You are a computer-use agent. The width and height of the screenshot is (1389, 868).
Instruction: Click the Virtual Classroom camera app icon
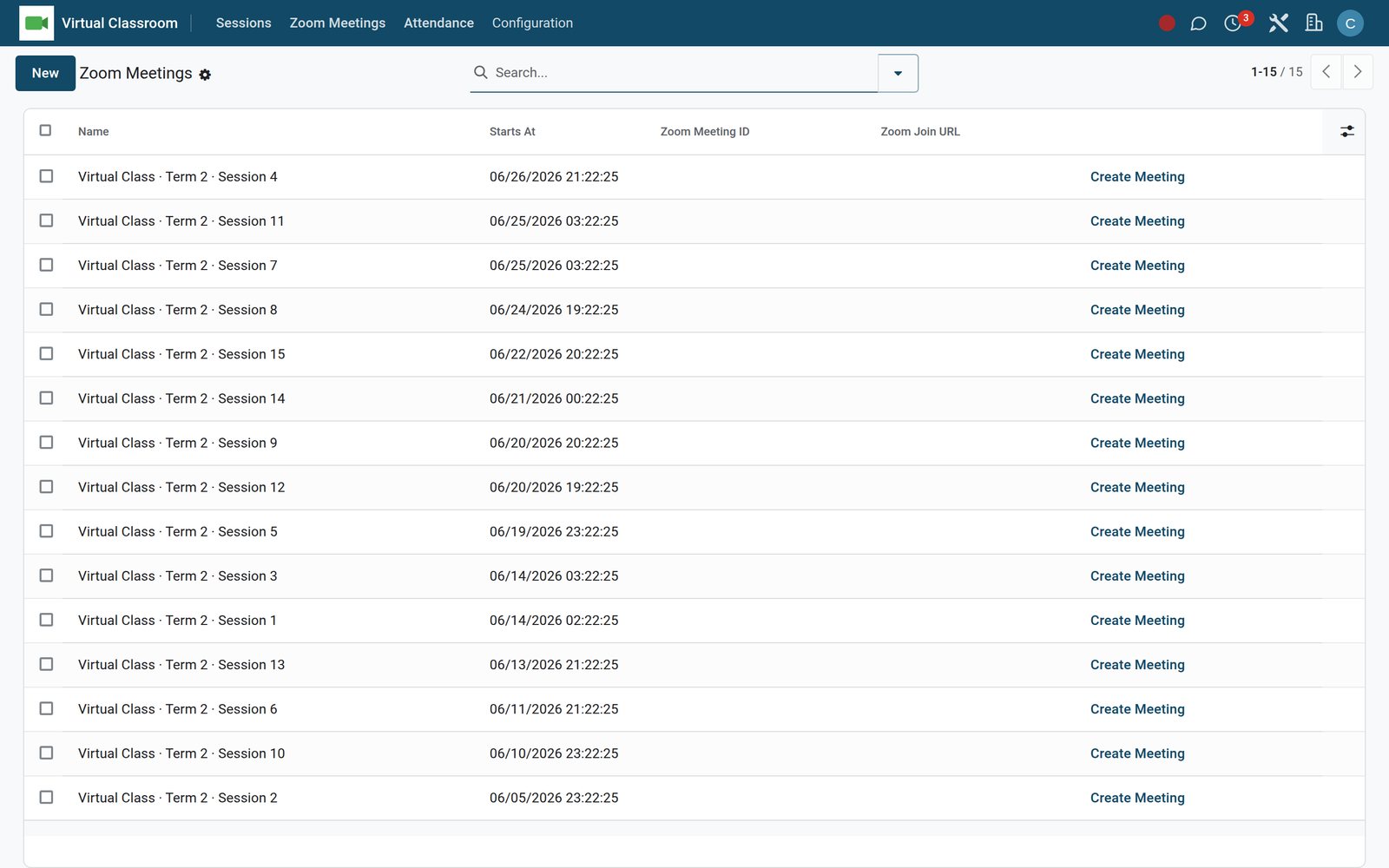click(36, 23)
